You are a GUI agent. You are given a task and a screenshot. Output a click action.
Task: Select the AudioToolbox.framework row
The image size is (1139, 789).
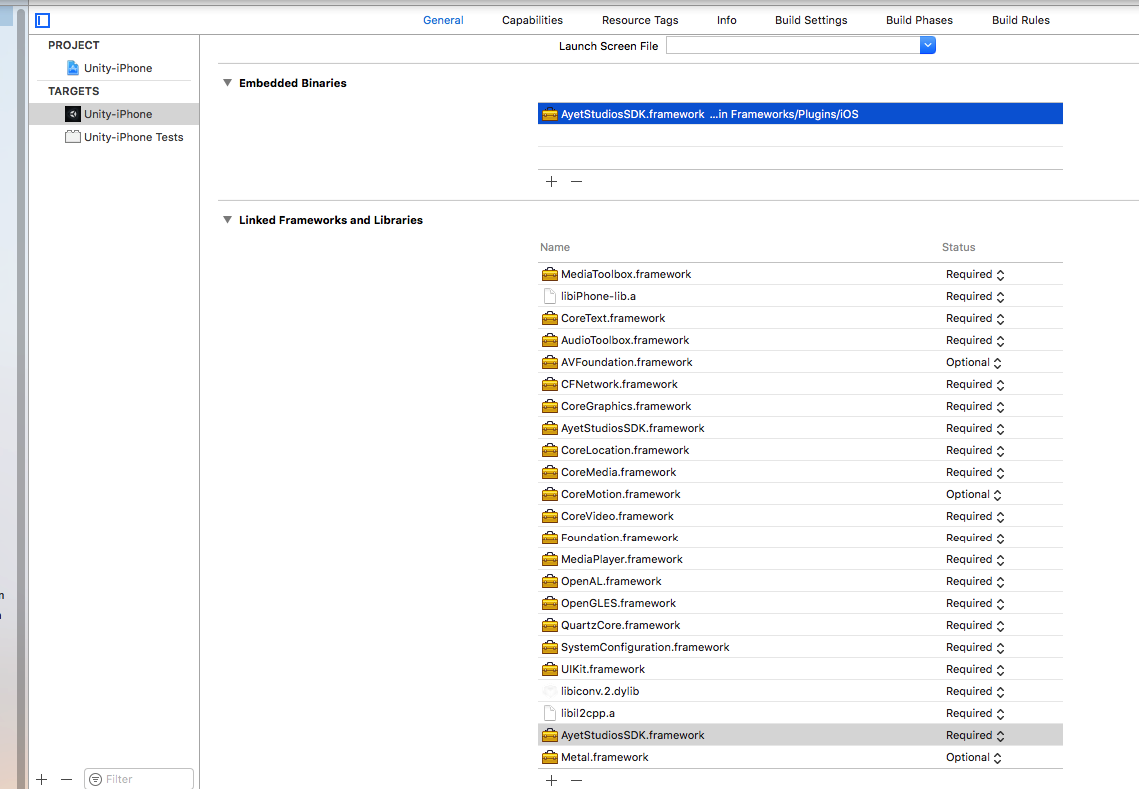pyautogui.click(x=800, y=341)
